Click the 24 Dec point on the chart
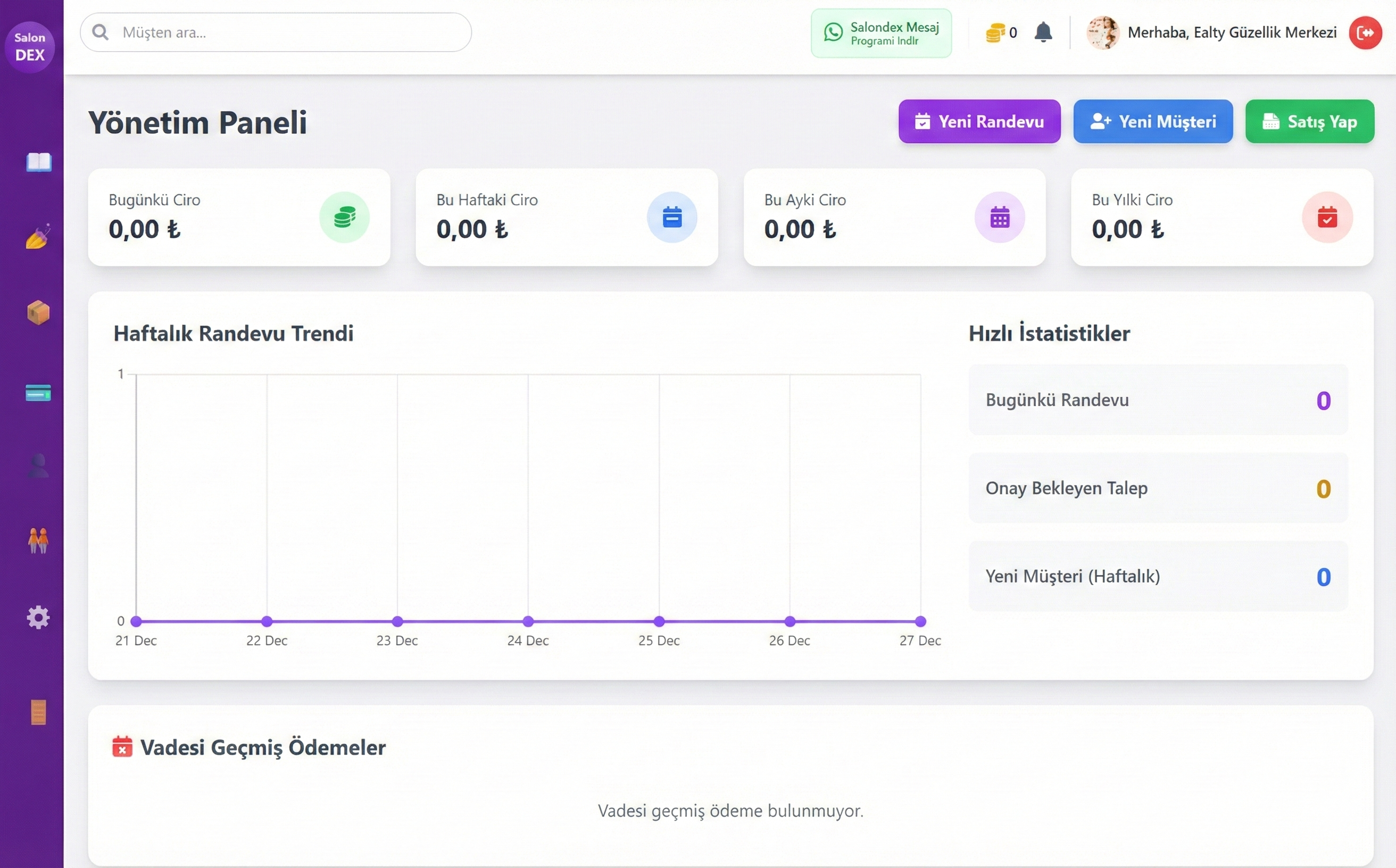Screen dimensions: 1396x868 528,621
